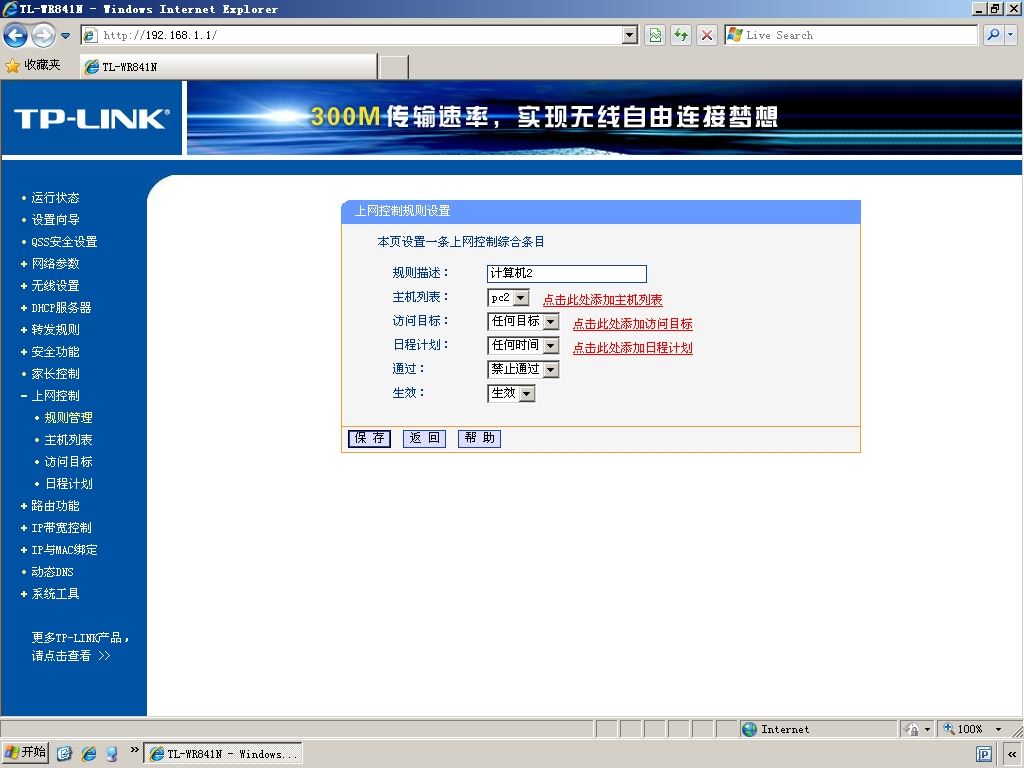Click the show desktop quick launch icon

(x=112, y=754)
